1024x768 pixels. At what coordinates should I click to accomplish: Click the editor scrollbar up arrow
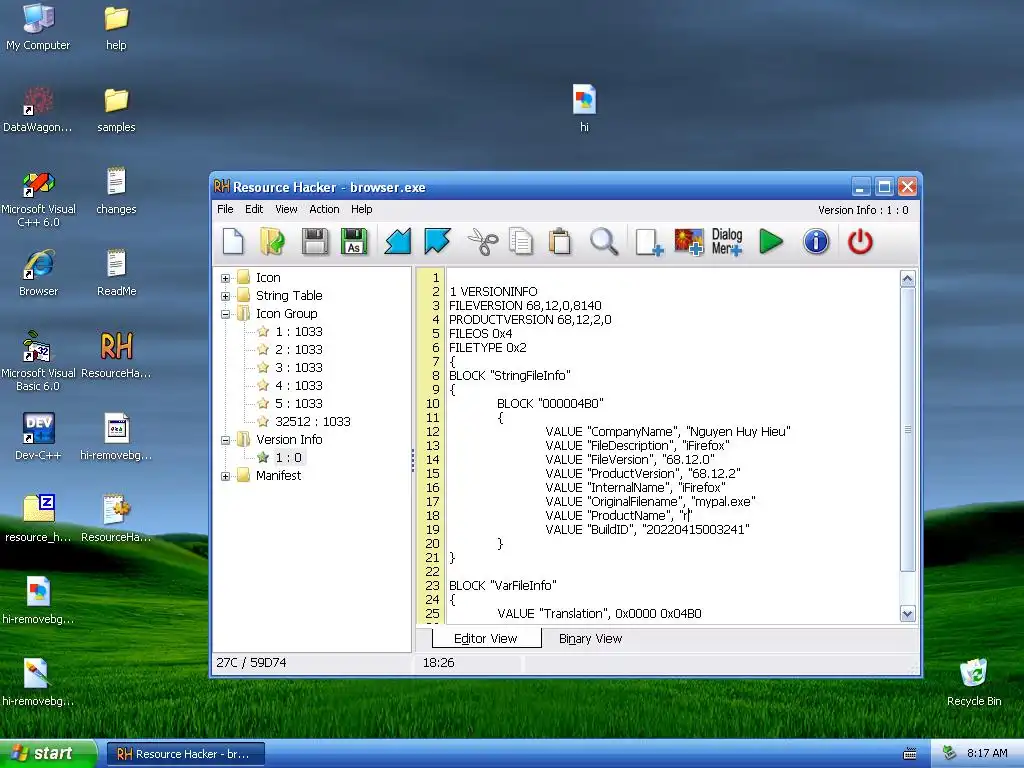click(908, 279)
